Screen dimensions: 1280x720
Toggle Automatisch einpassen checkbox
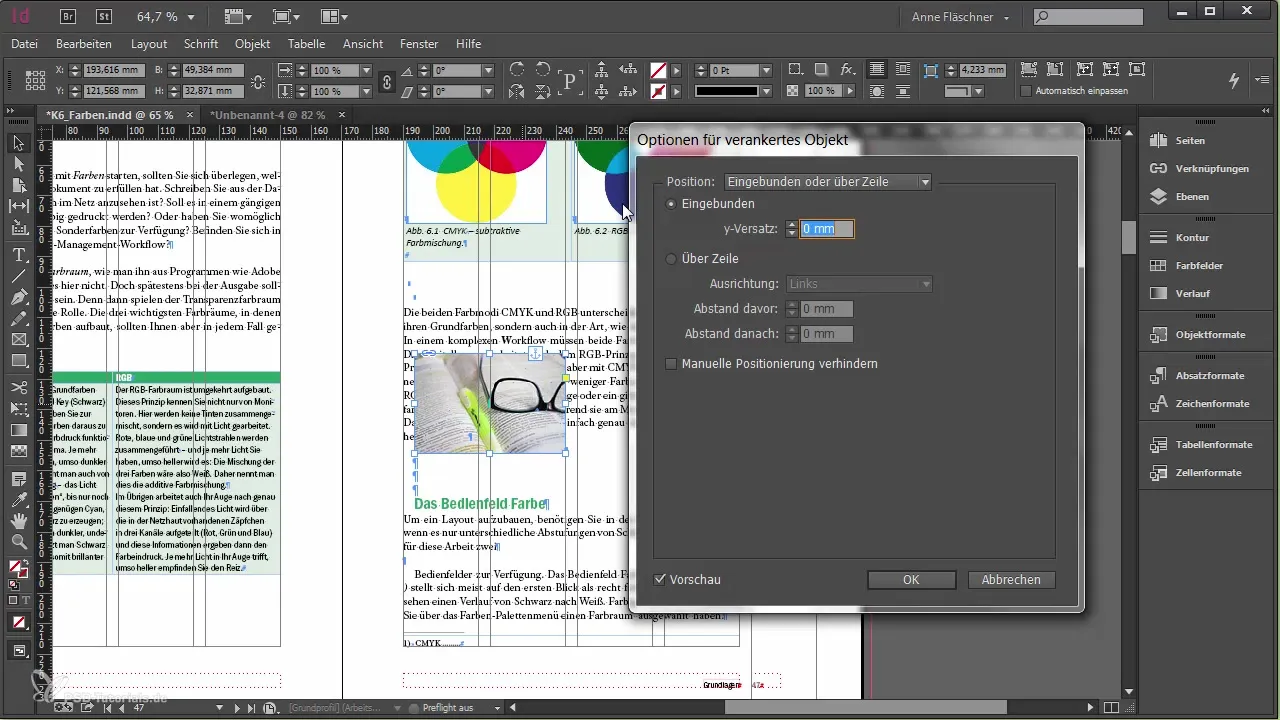(1026, 91)
